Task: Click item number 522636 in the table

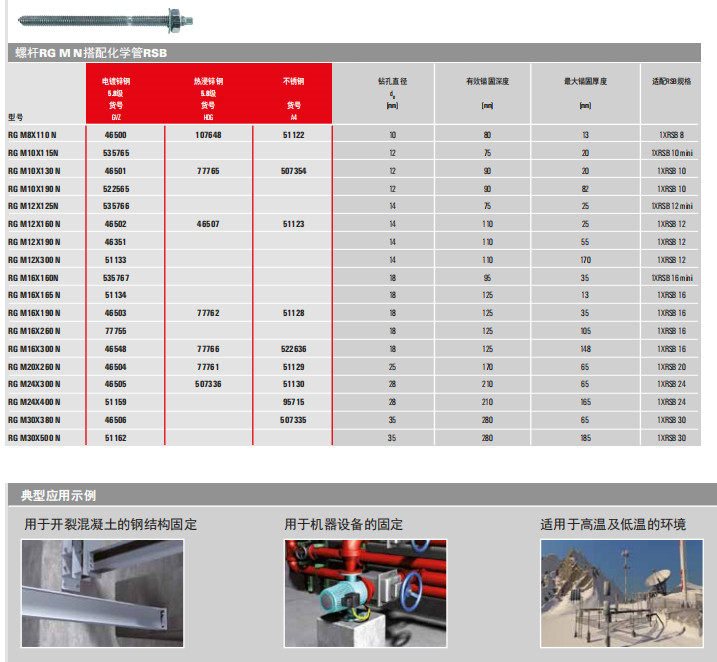Action: click(x=294, y=349)
